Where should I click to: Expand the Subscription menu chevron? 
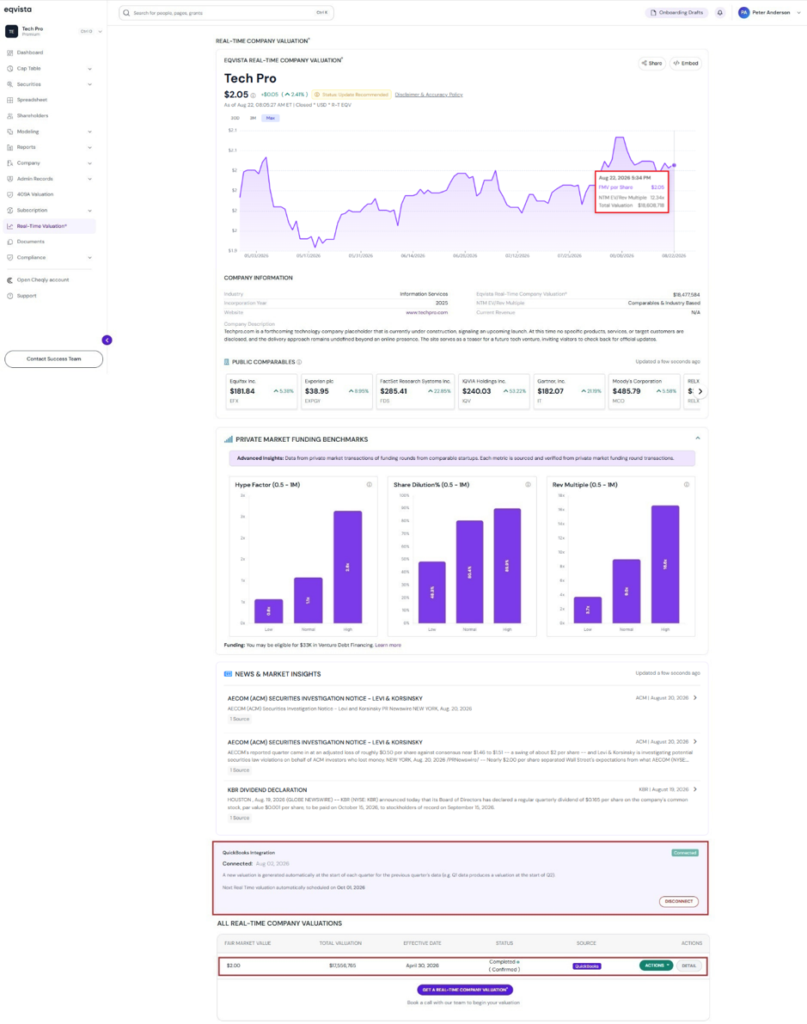90,210
